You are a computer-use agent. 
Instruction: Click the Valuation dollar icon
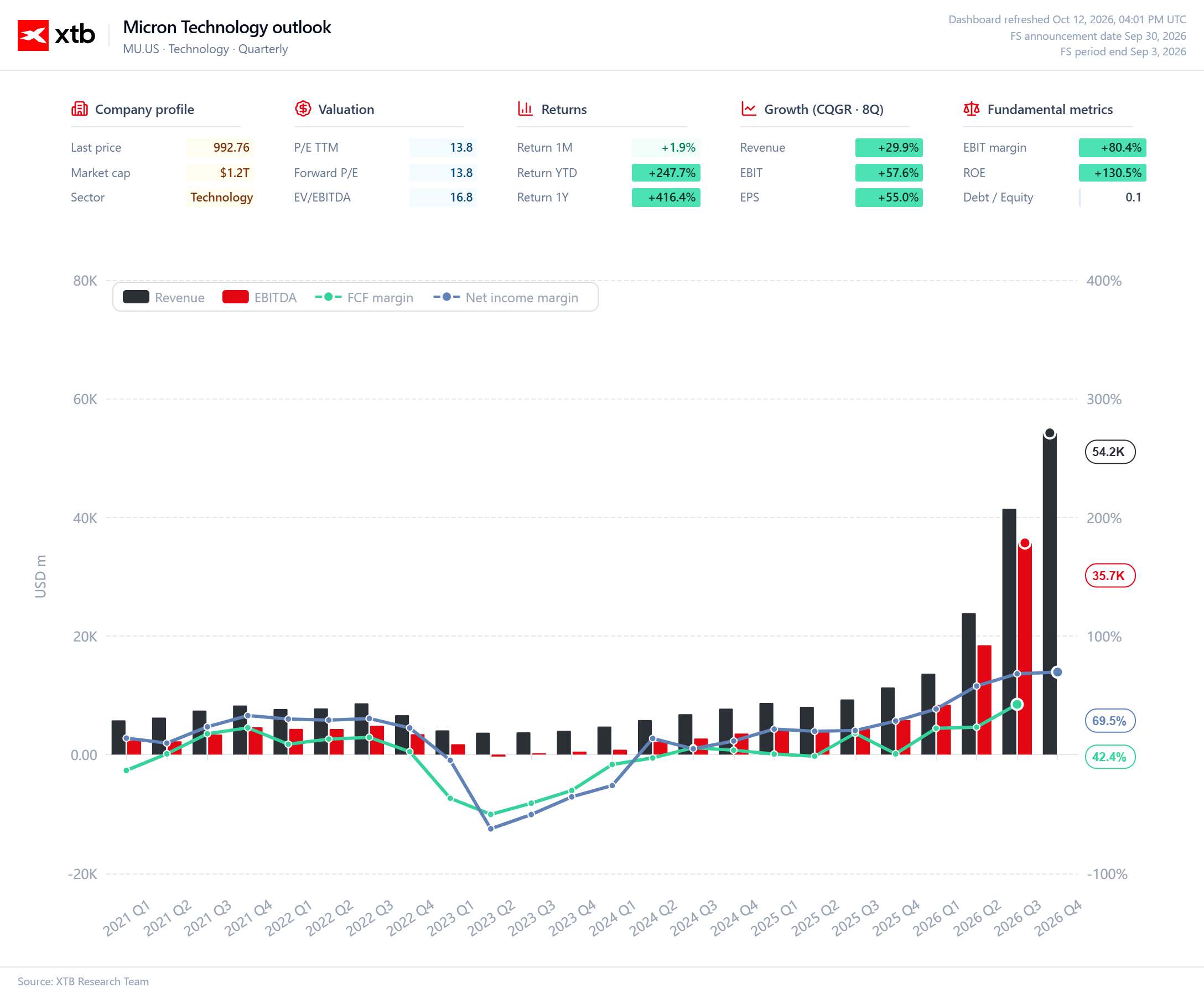click(x=303, y=108)
